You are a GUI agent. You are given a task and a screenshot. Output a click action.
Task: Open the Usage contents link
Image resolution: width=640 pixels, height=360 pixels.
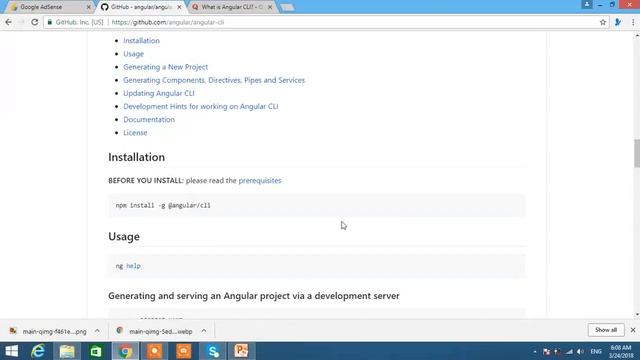pyautogui.click(x=133, y=54)
